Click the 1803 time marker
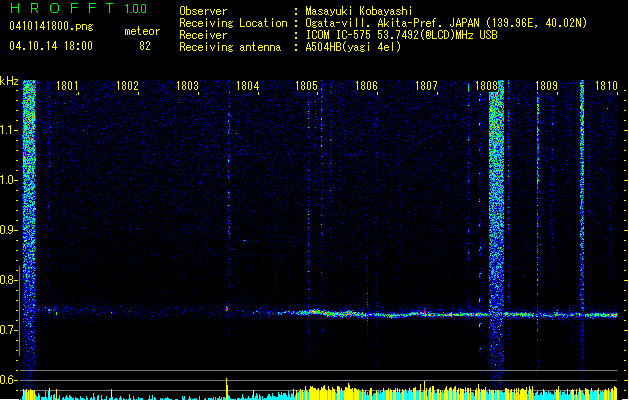The height and width of the screenshot is (400, 629). point(187,86)
